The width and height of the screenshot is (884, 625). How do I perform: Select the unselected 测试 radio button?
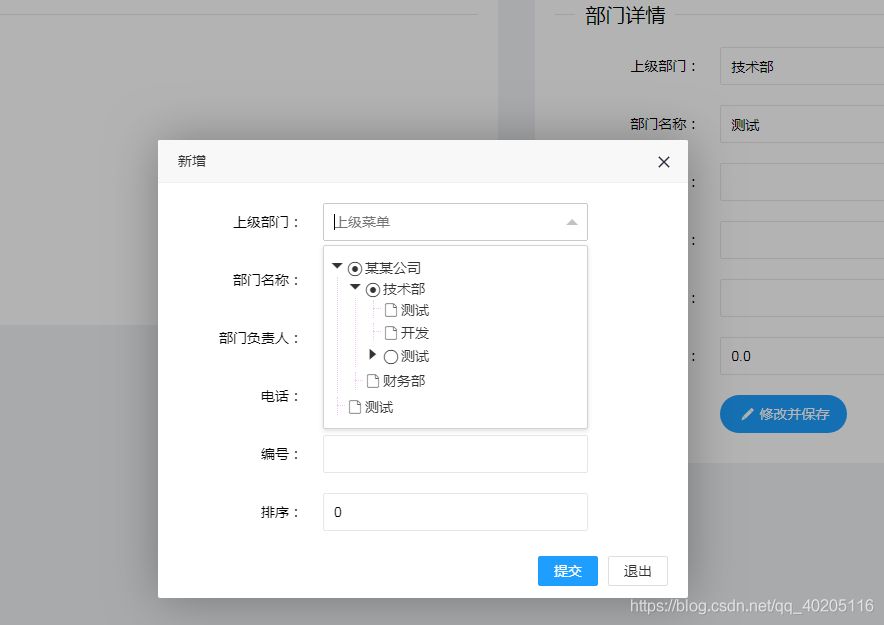point(389,356)
